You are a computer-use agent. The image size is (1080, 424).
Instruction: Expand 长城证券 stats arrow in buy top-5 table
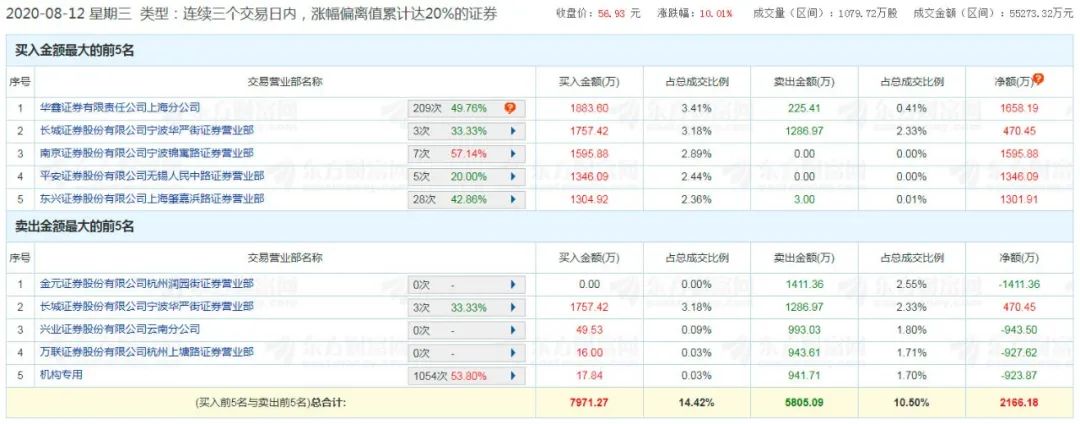pyautogui.click(x=512, y=131)
